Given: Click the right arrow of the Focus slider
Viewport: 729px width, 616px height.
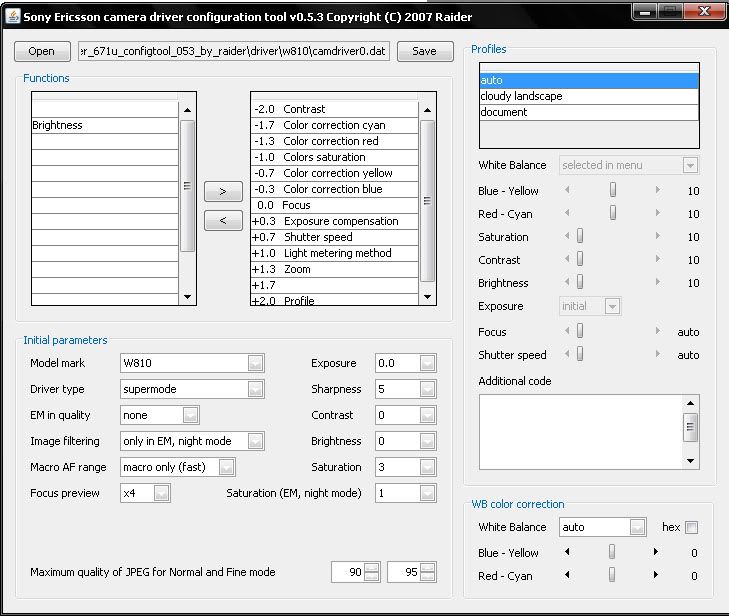Looking at the screenshot, I should pyautogui.click(x=657, y=331).
